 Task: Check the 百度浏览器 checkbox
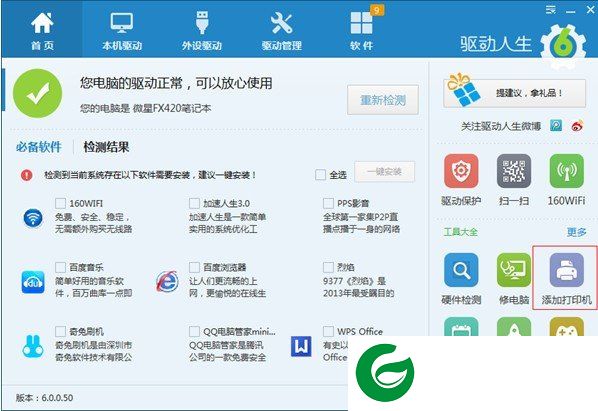(194, 267)
